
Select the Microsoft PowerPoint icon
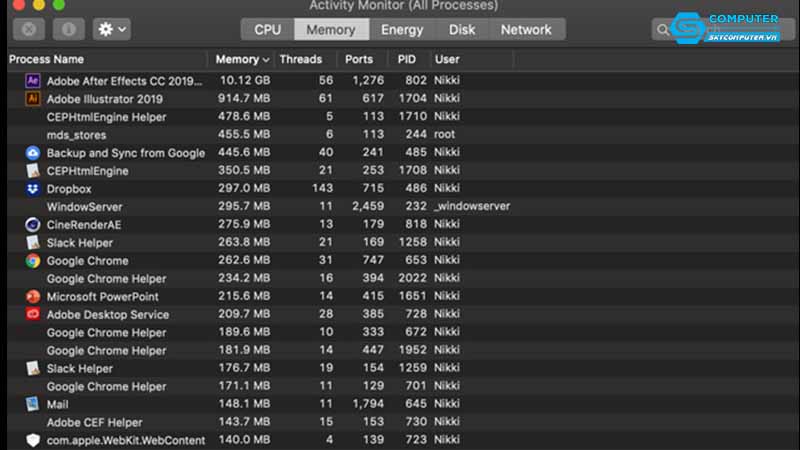(x=32, y=297)
